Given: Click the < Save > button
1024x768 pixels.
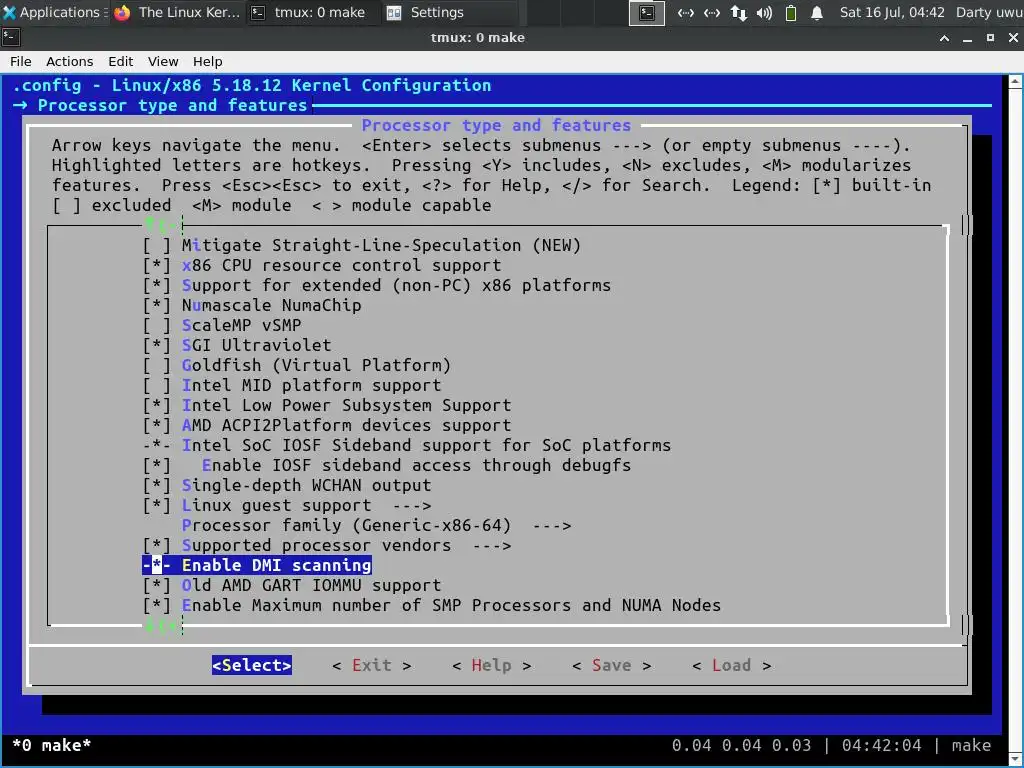Looking at the screenshot, I should tap(611, 665).
